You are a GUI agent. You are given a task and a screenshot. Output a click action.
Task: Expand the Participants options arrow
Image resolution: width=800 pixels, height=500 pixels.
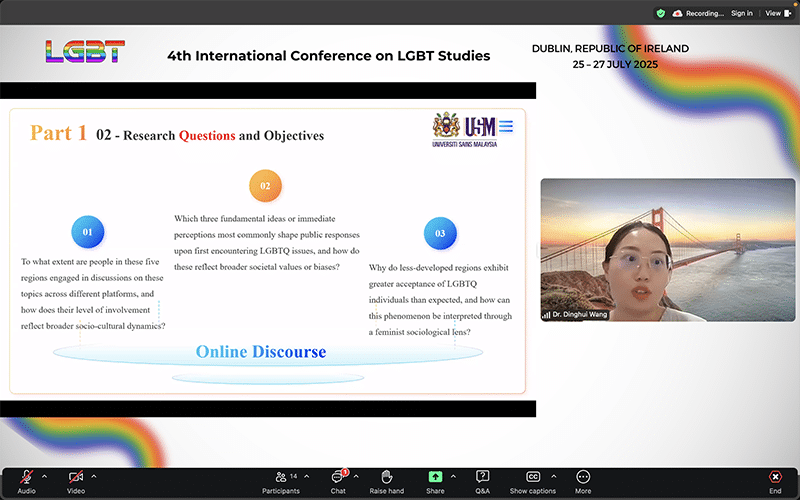click(x=307, y=477)
